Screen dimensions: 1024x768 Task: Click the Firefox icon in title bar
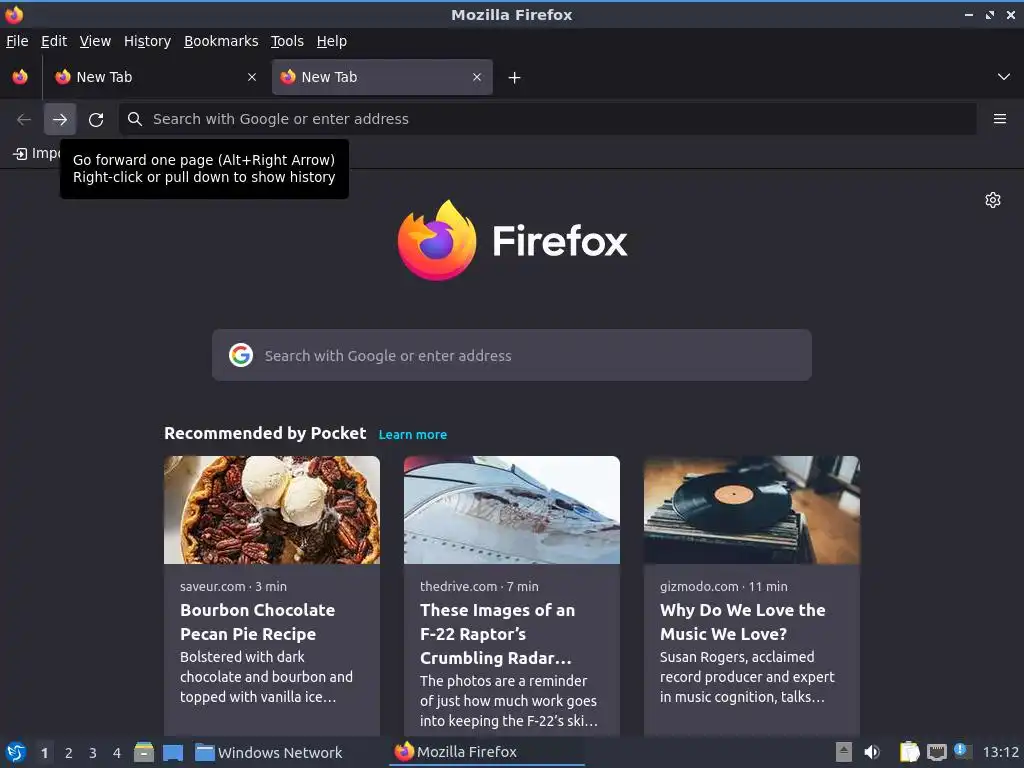(14, 14)
